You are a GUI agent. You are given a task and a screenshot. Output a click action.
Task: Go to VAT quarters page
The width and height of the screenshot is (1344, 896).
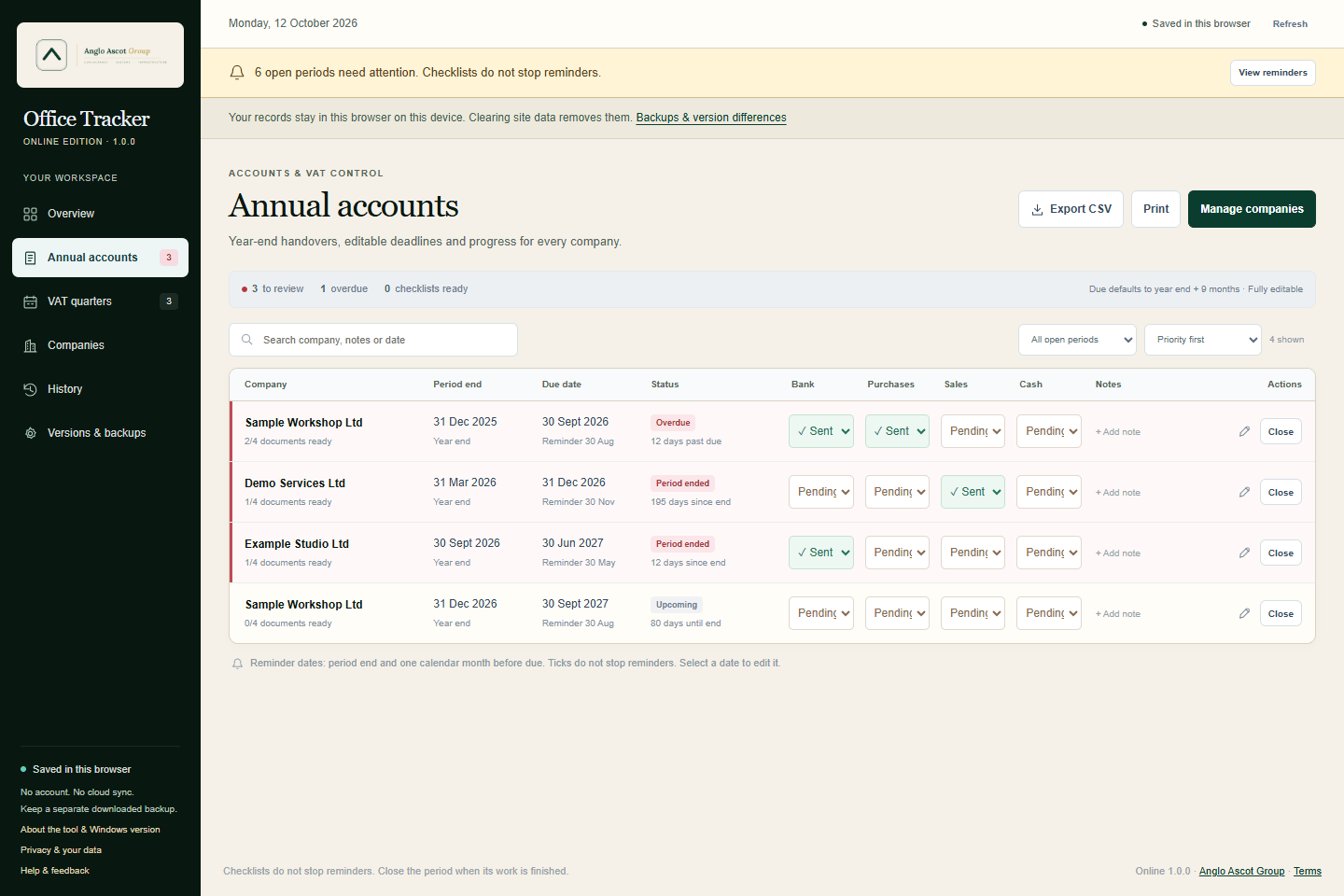[100, 301]
